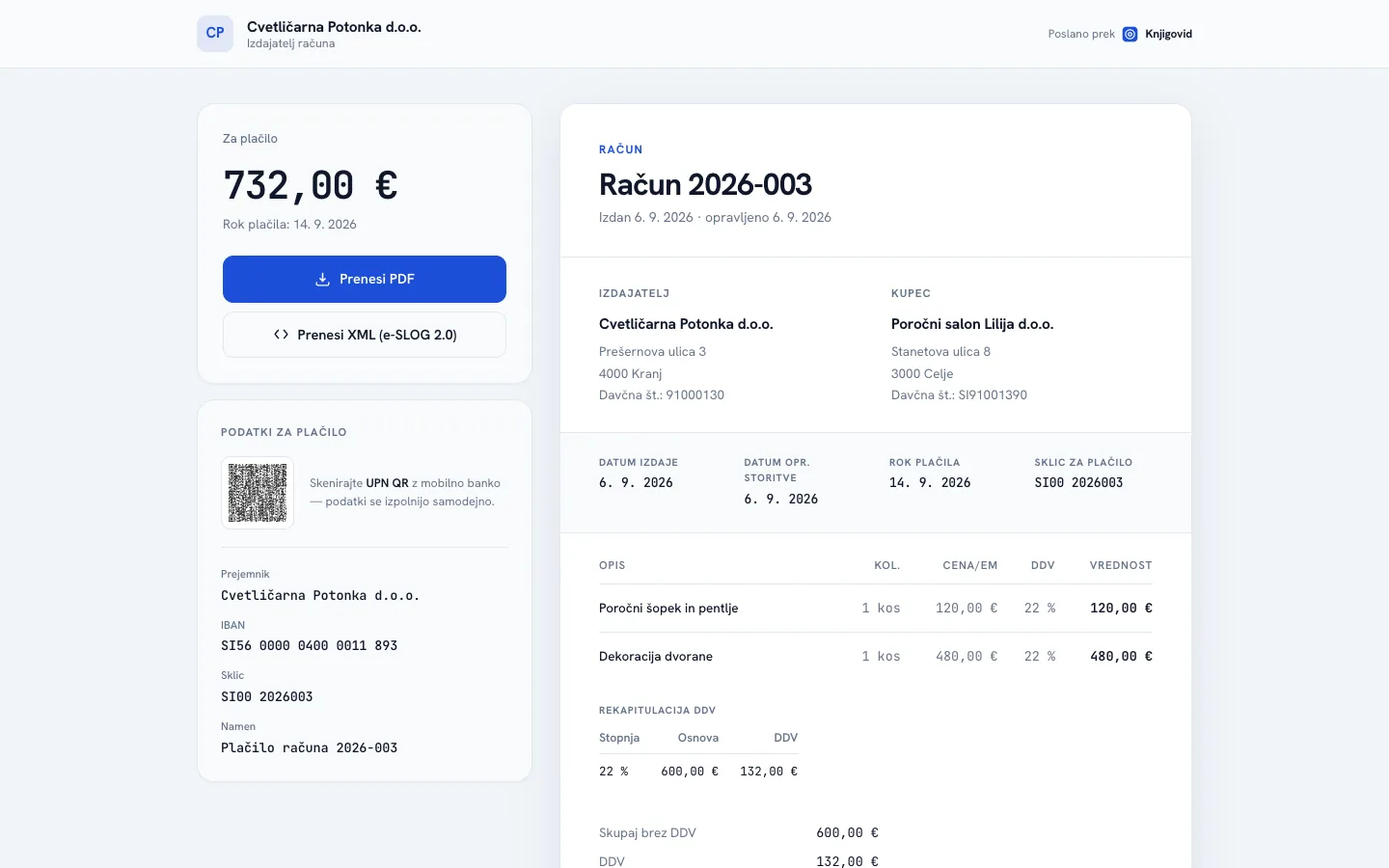The width and height of the screenshot is (1389, 868).
Task: Click the item "Poročni šopek in pentlje"
Action: click(668, 609)
